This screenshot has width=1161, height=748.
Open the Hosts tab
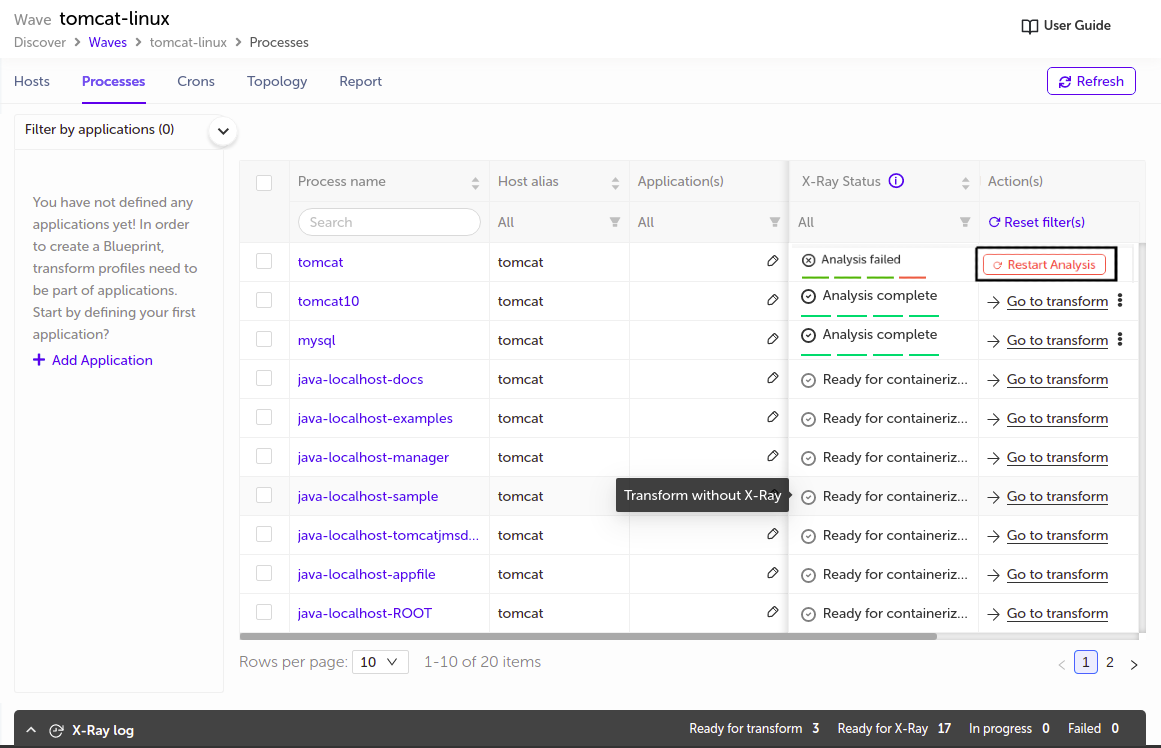click(32, 81)
